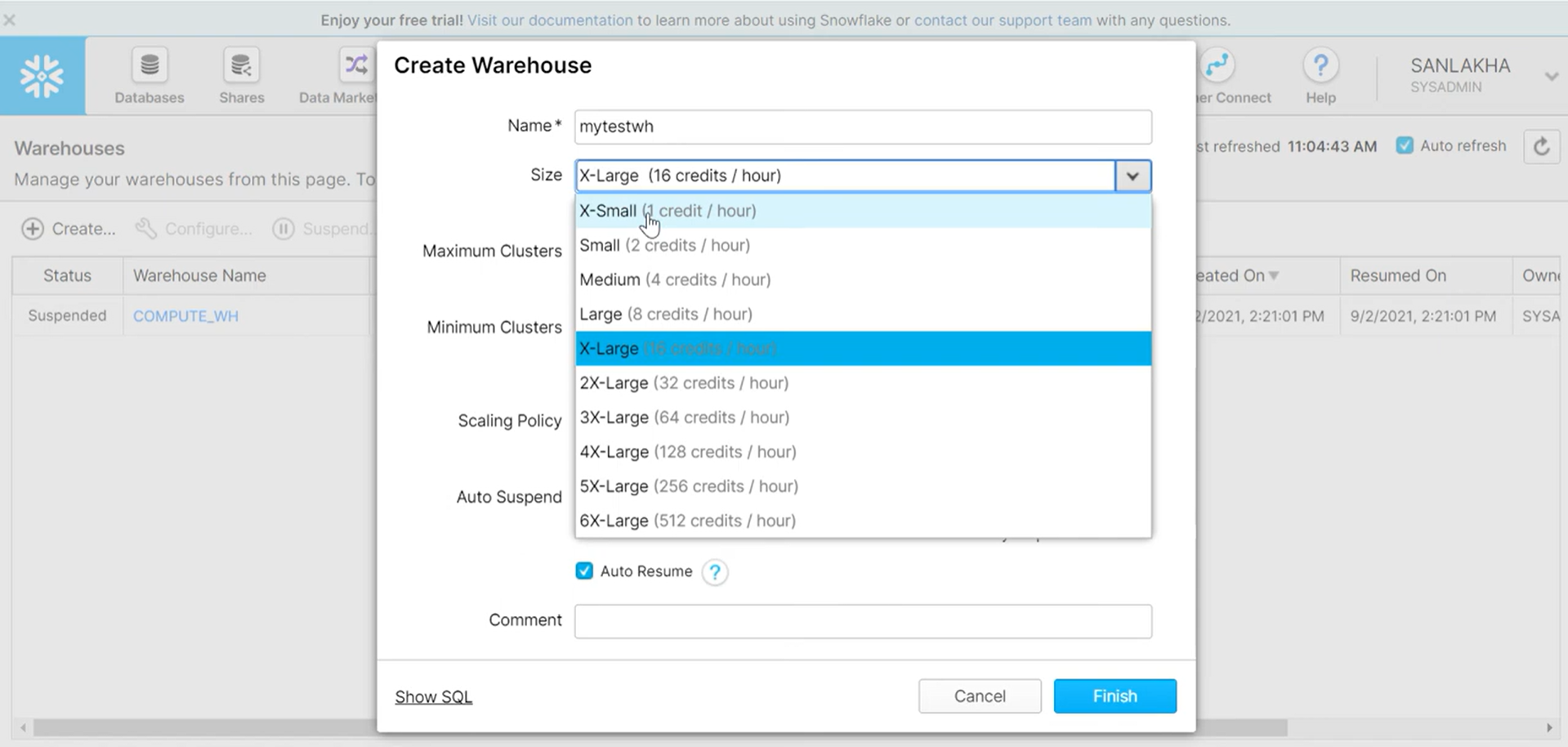Open the Partner Connect icon
The image size is (1568, 747).
(1217, 65)
